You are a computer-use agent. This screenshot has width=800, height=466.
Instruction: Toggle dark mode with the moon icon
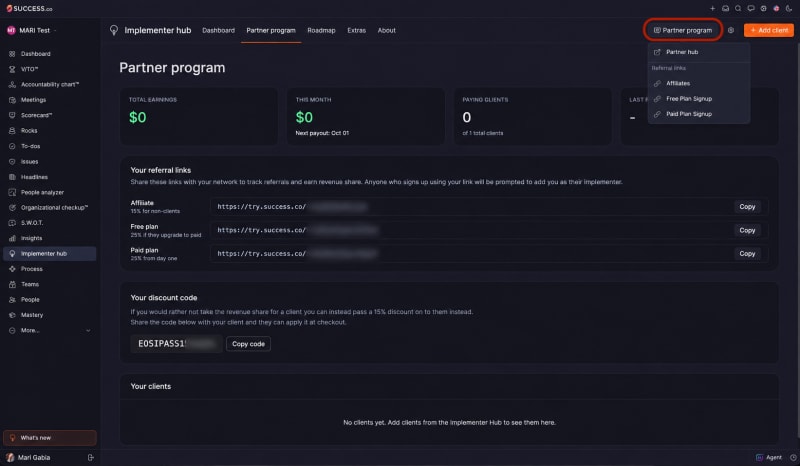[789, 8]
